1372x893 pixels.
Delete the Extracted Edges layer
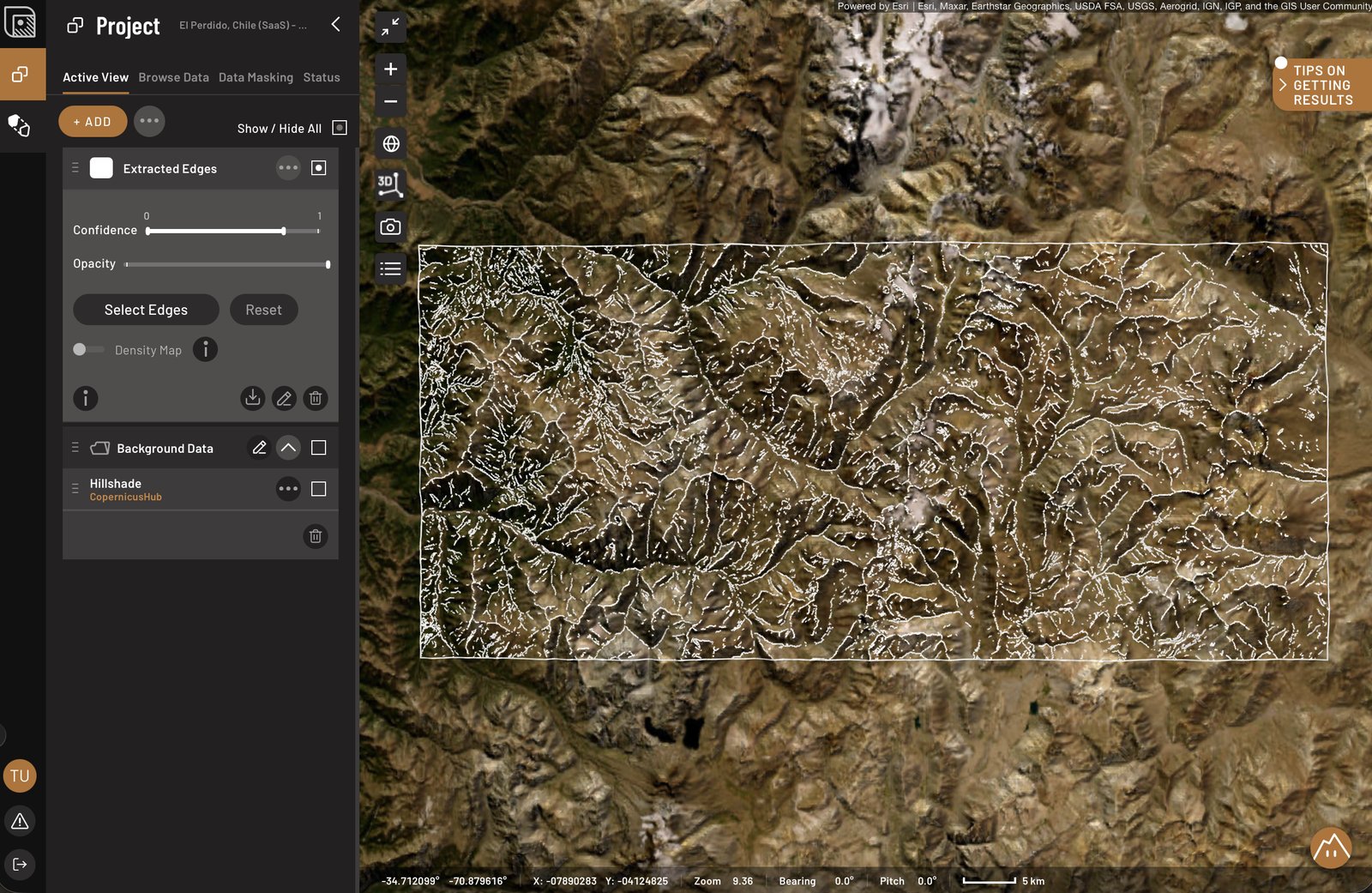[316, 397]
